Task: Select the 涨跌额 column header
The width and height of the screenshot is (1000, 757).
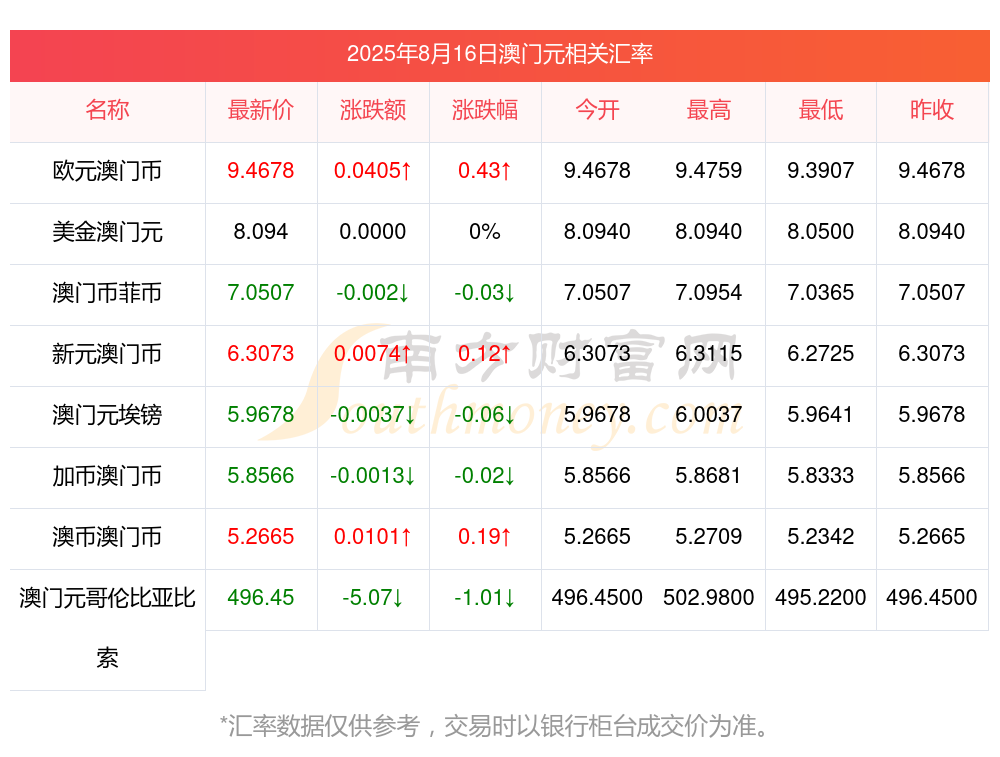Action: click(373, 110)
